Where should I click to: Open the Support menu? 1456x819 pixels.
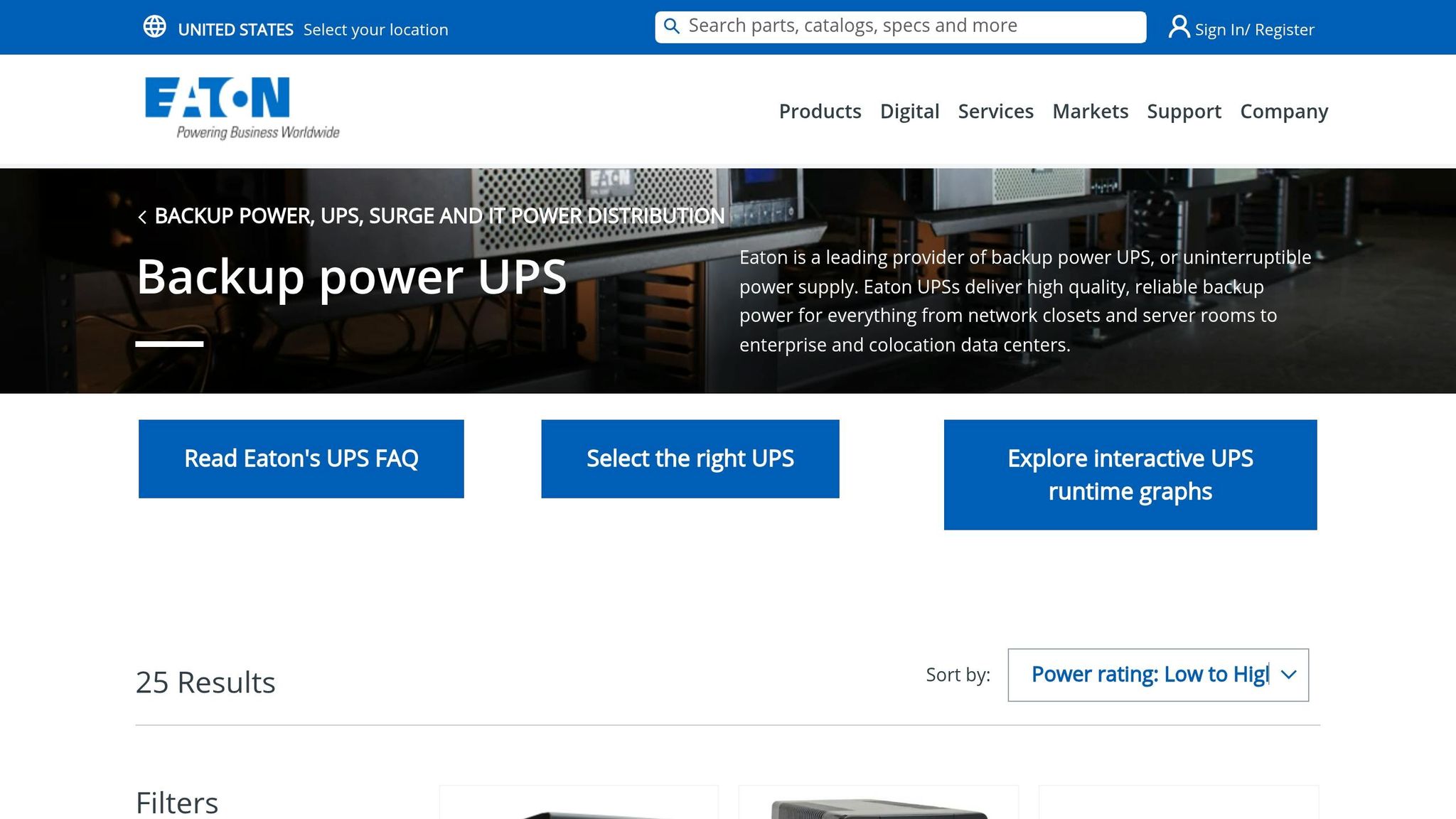[1184, 112]
